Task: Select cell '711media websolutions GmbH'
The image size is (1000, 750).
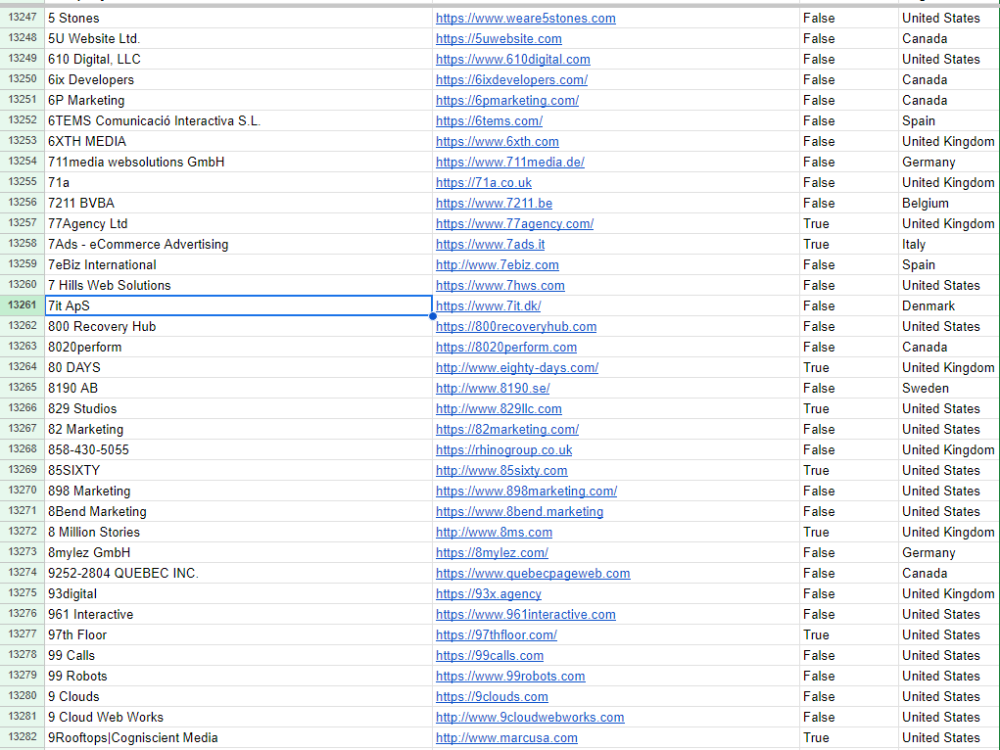Action: [239, 162]
